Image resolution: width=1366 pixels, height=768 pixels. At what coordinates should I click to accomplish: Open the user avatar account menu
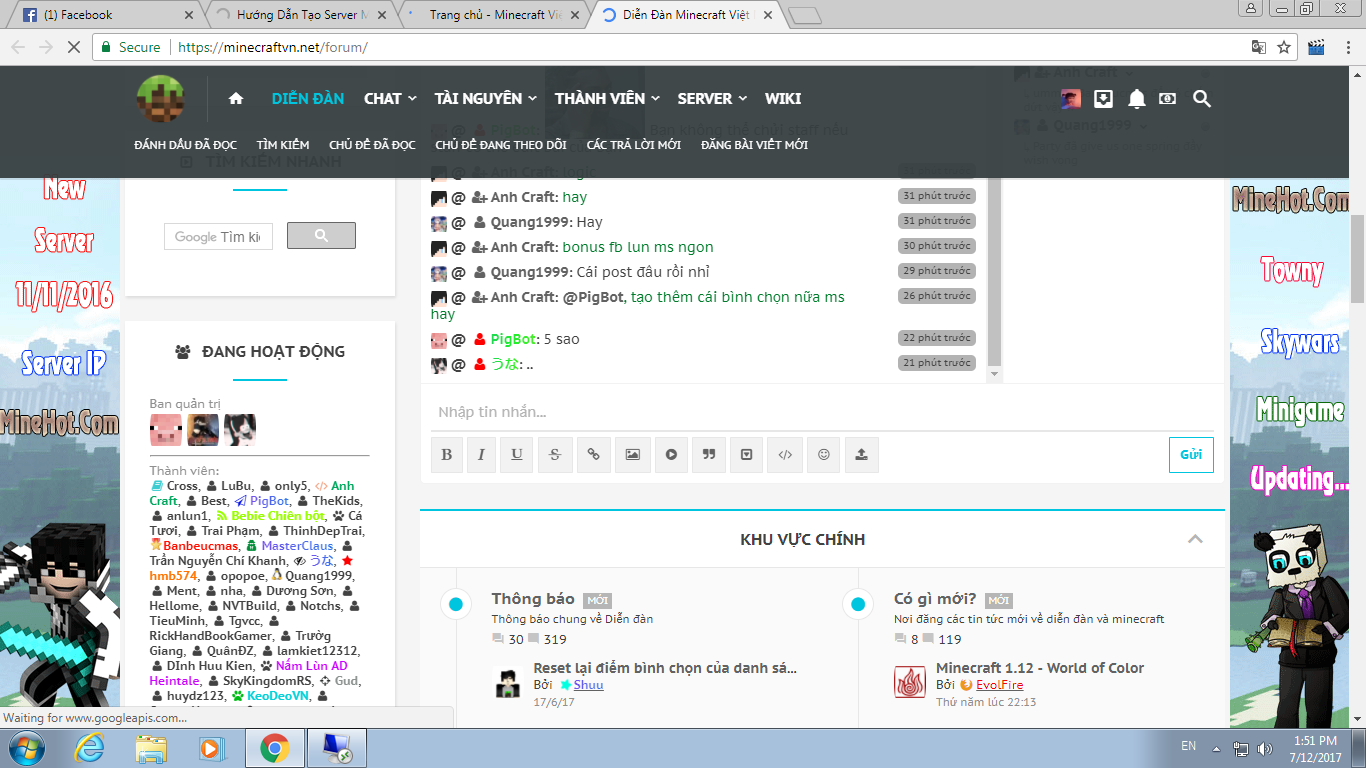coord(1071,98)
